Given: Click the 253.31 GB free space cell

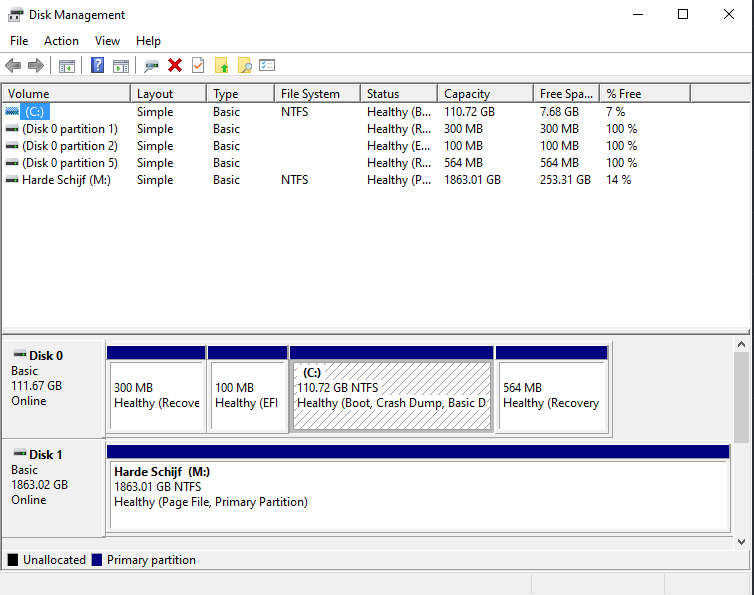Looking at the screenshot, I should (565, 180).
